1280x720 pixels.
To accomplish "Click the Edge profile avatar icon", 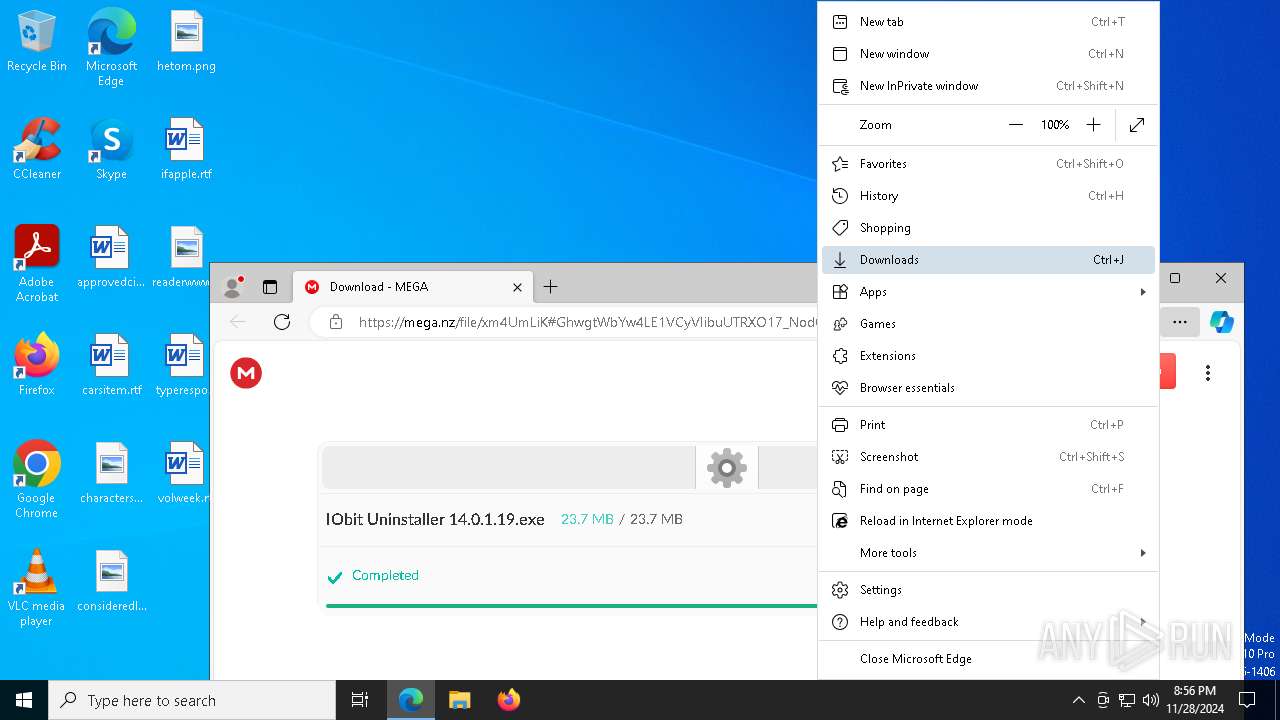I will pos(234,287).
